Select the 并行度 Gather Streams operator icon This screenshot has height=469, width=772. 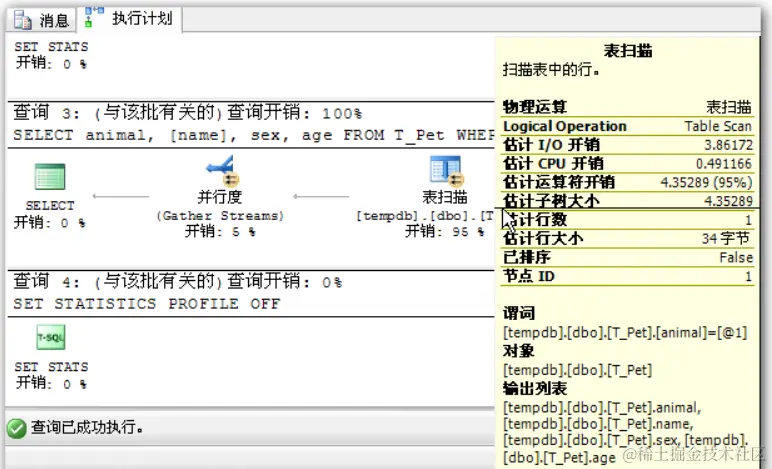pyautogui.click(x=222, y=170)
